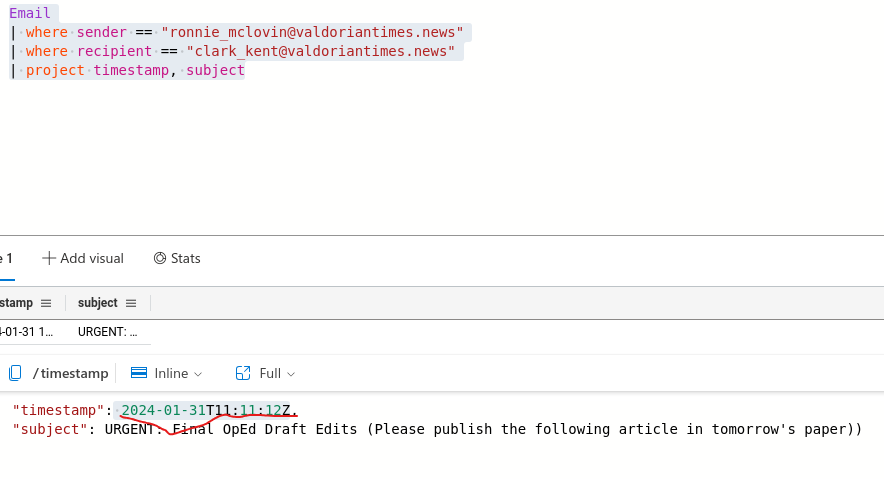The width and height of the screenshot is (884, 479).
Task: Expand the Inline dropdown chevron
Action: pyautogui.click(x=198, y=374)
